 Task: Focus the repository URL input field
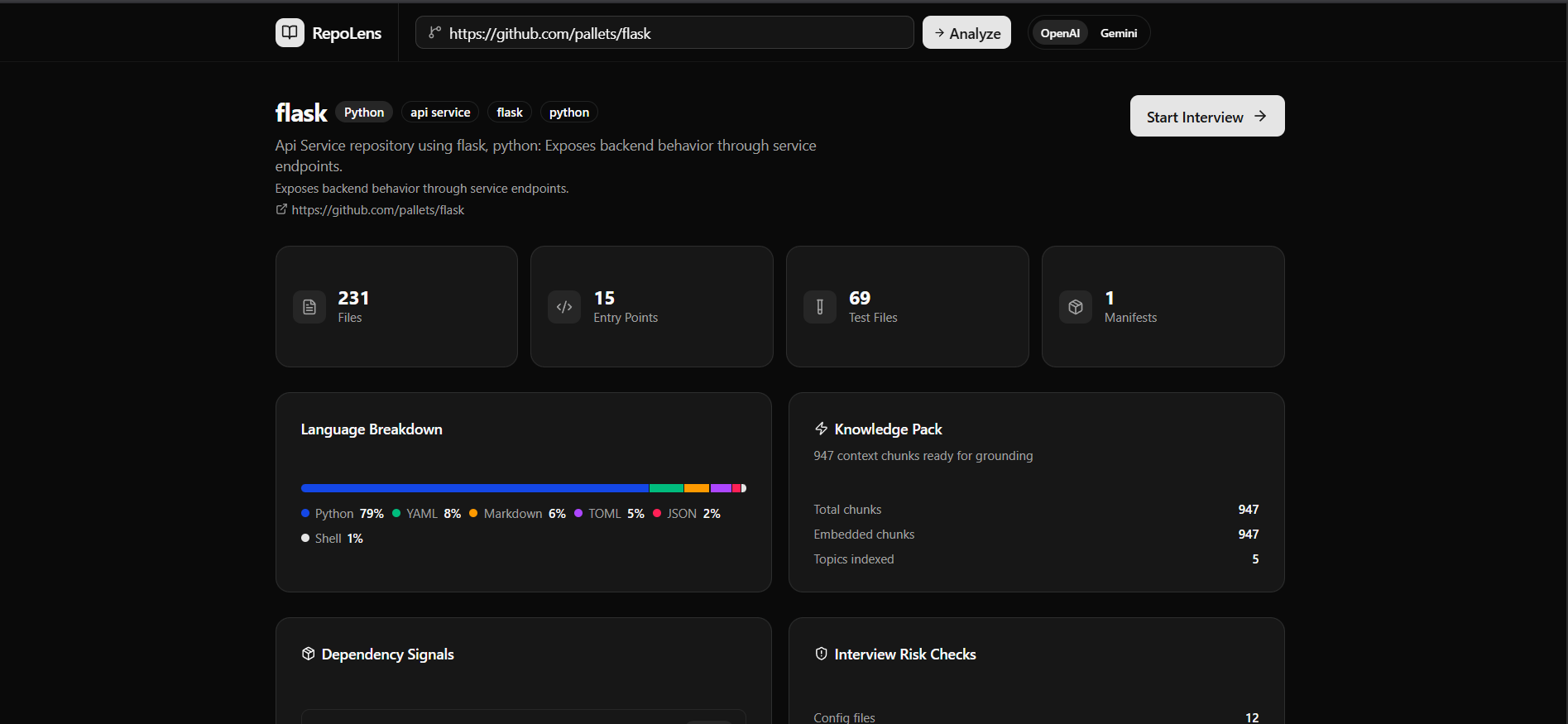coord(664,33)
